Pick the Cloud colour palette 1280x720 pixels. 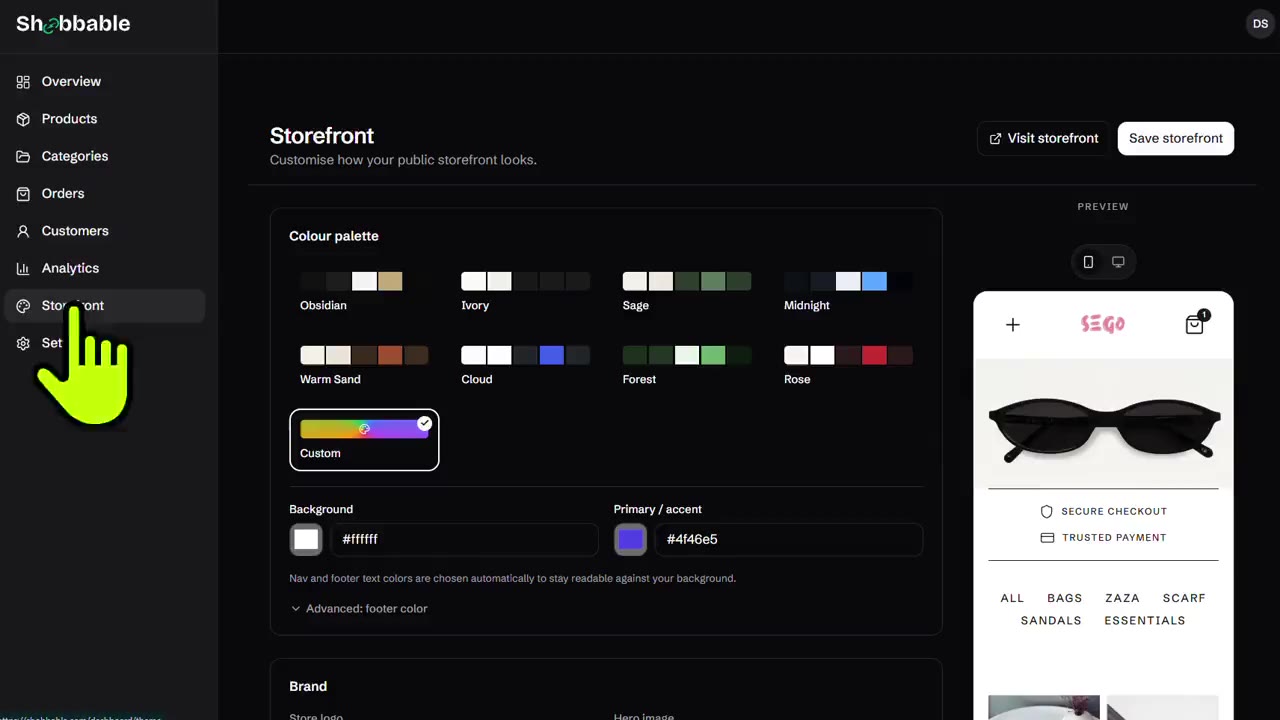(x=526, y=365)
